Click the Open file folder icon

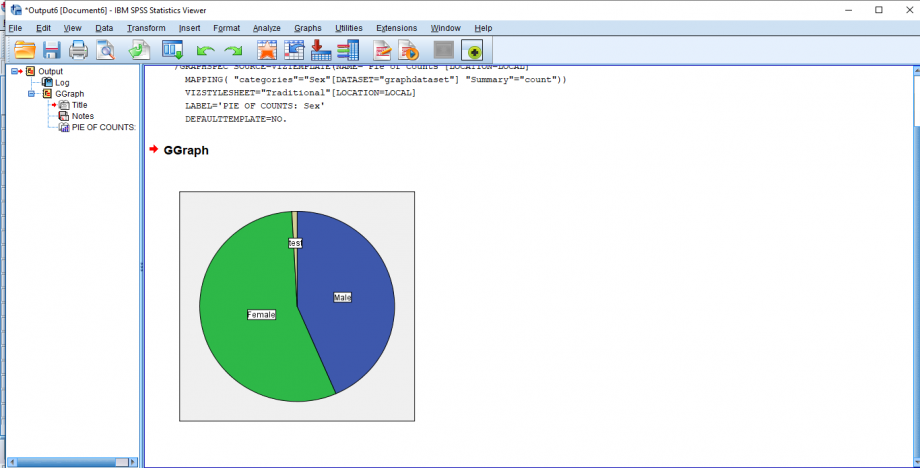coord(24,49)
